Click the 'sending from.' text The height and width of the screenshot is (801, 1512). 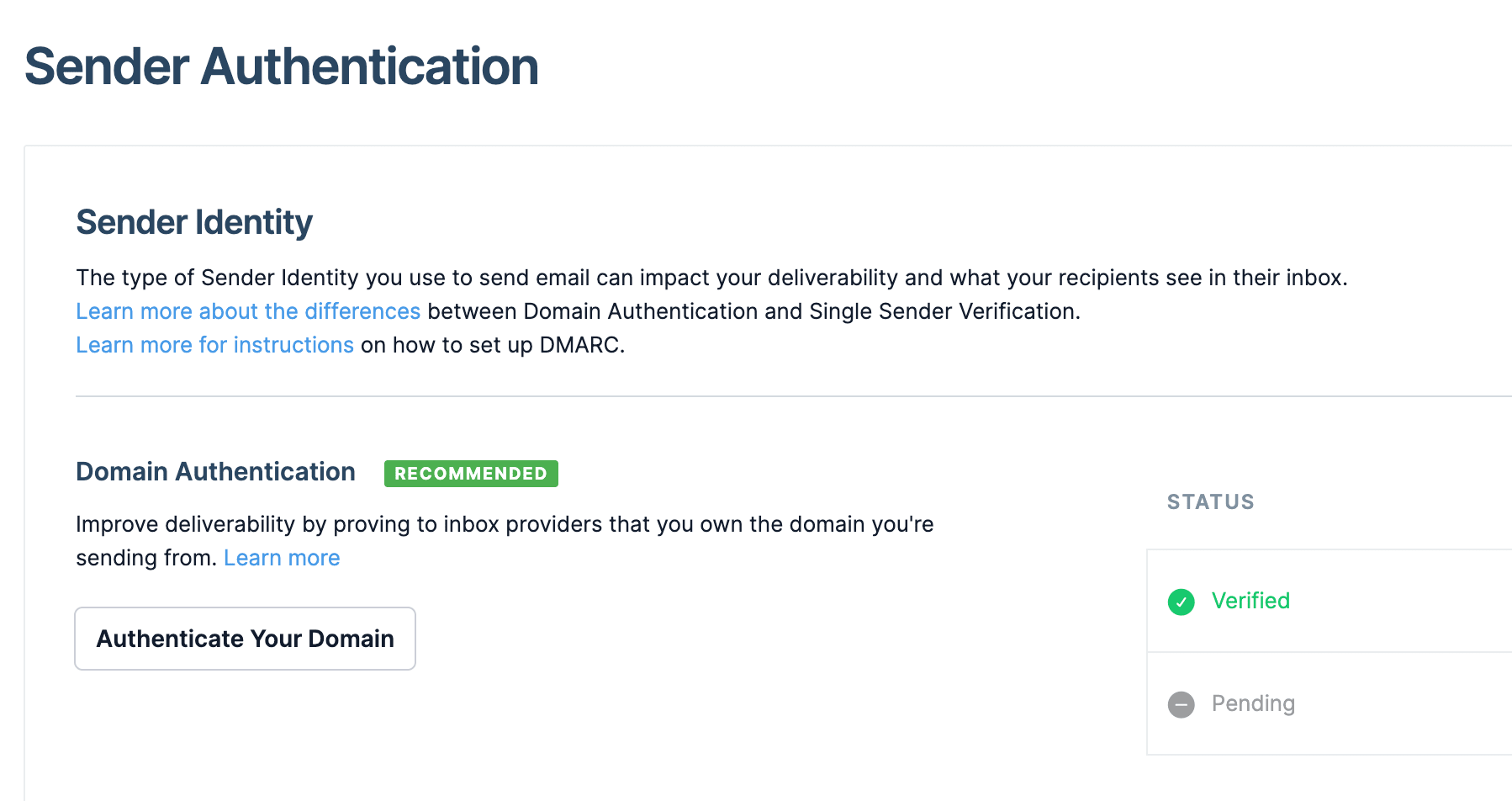pyautogui.click(x=146, y=558)
